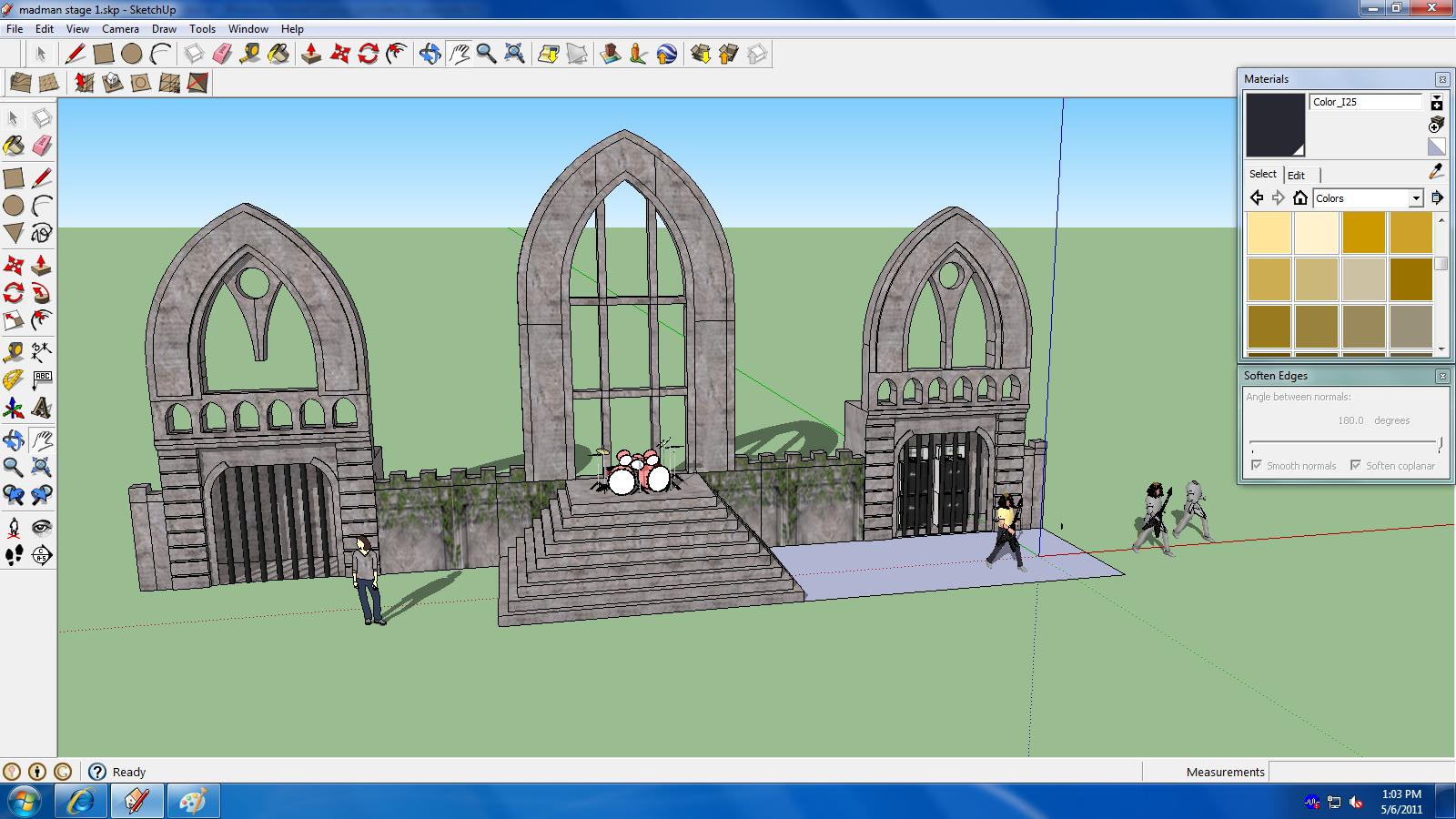Open the Camera menu
The height and width of the screenshot is (819, 1456).
click(120, 29)
